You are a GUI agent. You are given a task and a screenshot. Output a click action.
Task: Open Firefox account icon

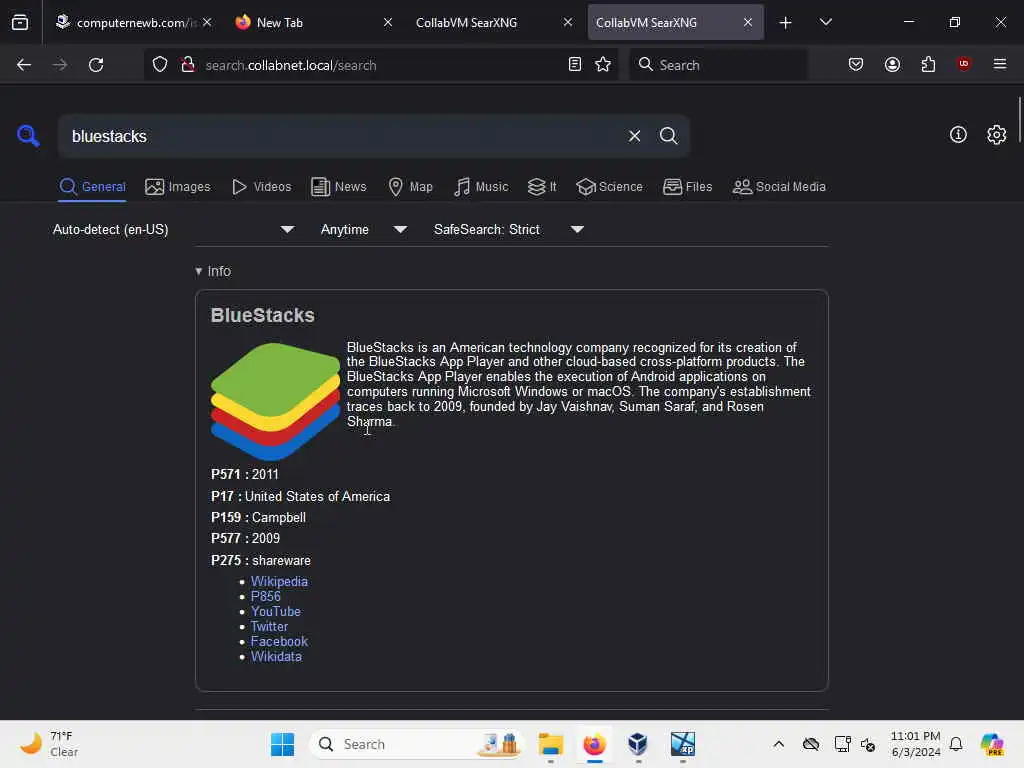(892, 64)
